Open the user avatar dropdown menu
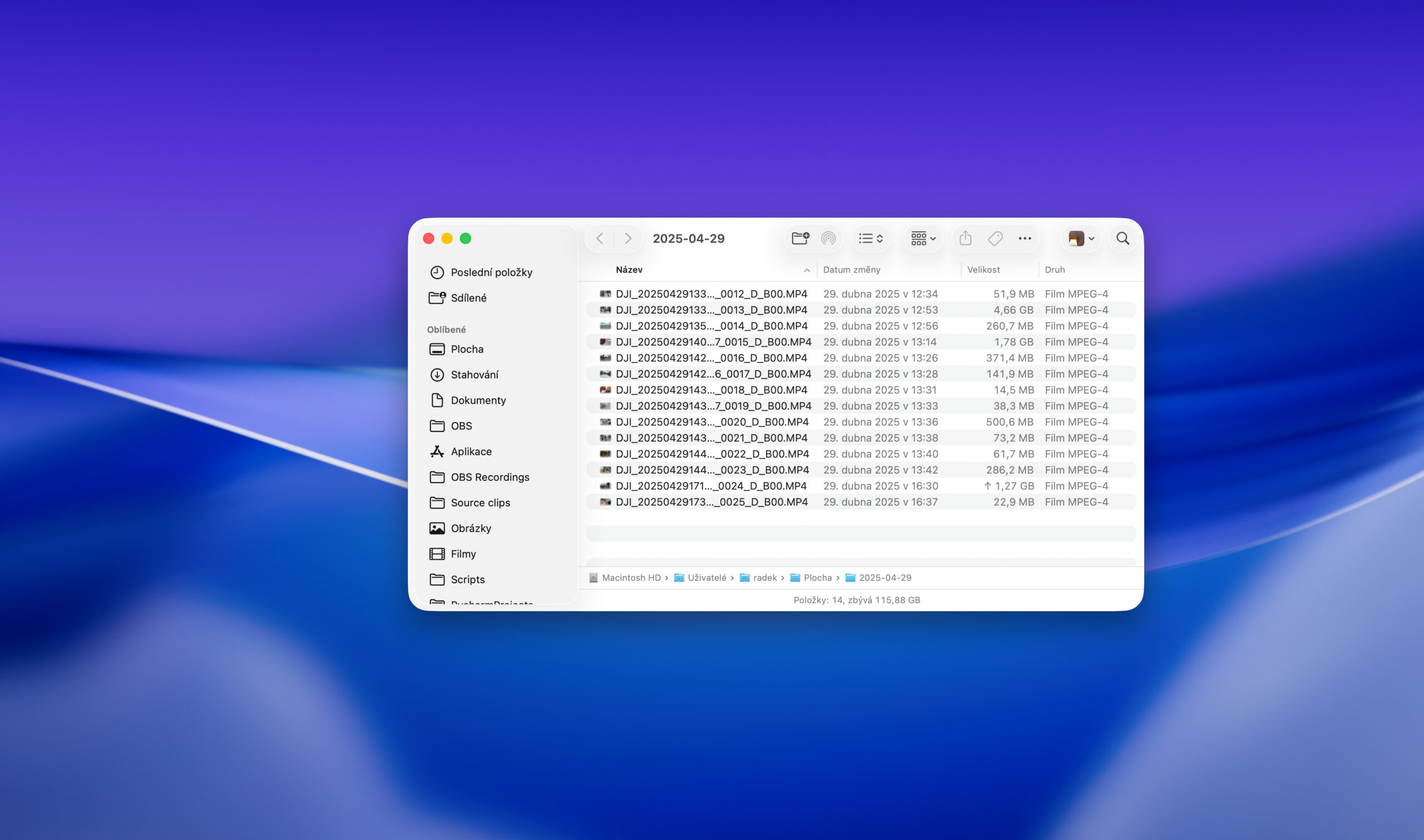The height and width of the screenshot is (840, 1424). click(x=1081, y=238)
